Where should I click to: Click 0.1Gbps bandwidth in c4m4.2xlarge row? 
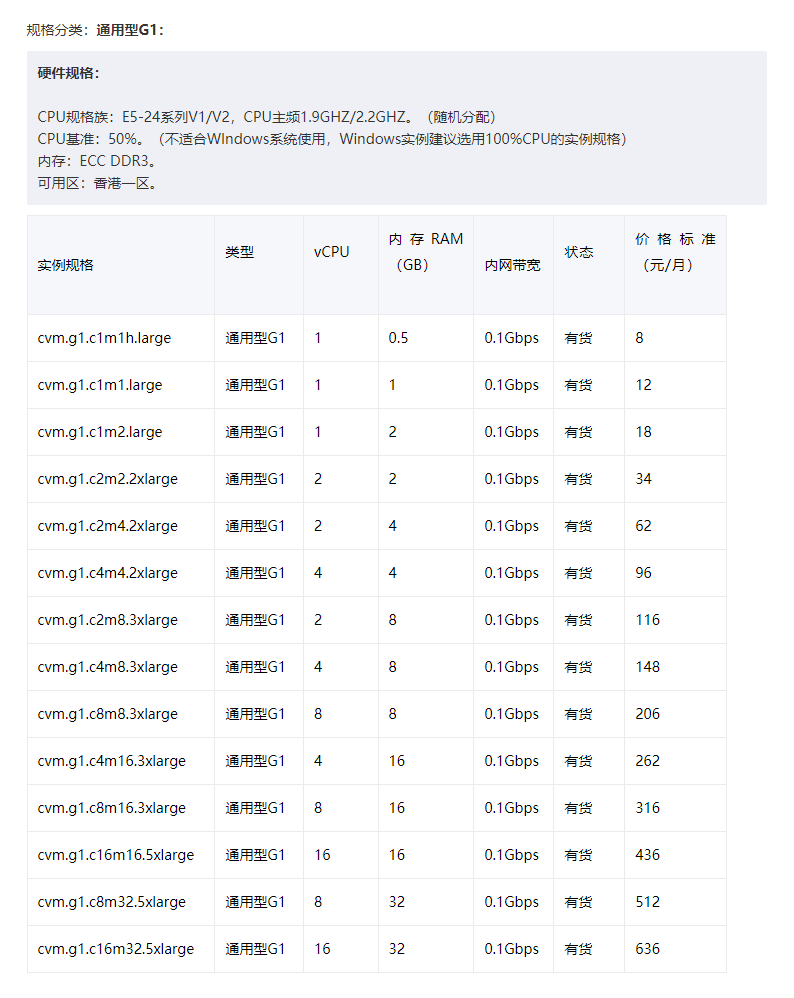512,573
